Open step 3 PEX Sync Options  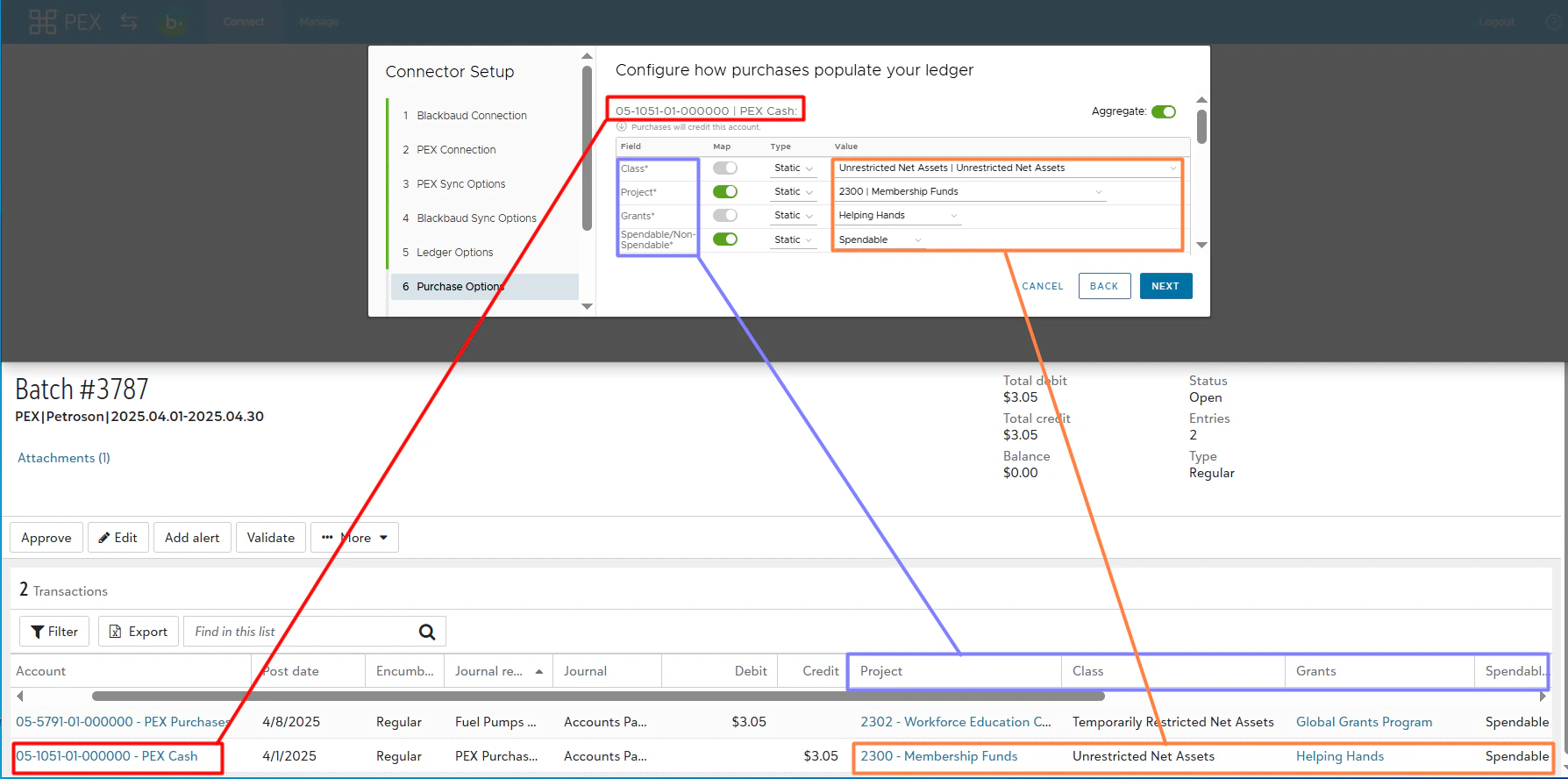tap(454, 184)
